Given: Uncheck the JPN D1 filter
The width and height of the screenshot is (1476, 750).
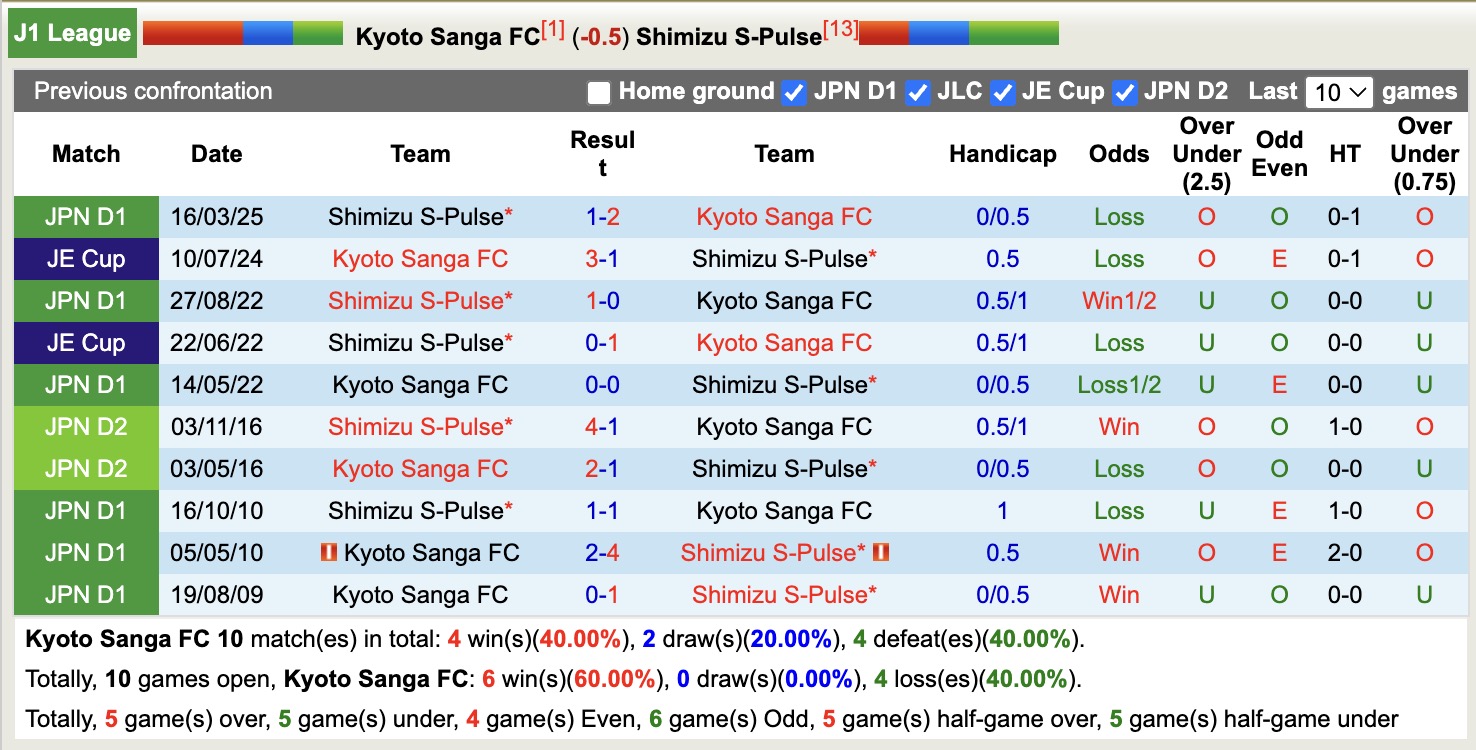Looking at the screenshot, I should (792, 92).
